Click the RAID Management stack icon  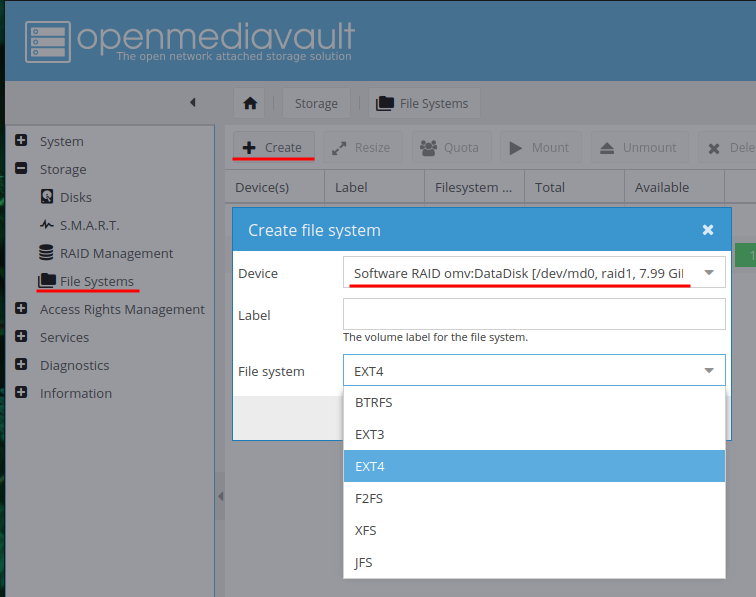click(46, 252)
